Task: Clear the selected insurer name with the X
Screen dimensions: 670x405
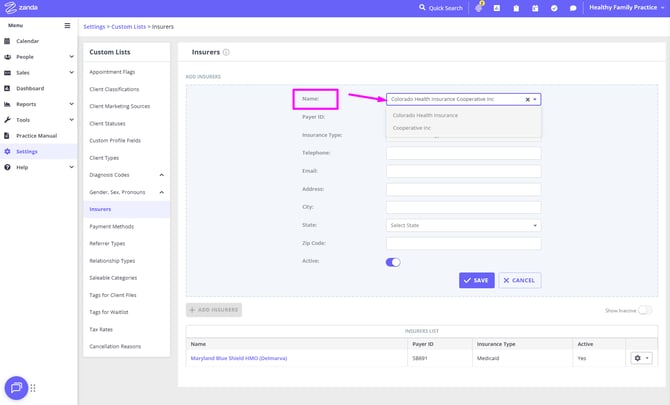Action: (x=527, y=100)
